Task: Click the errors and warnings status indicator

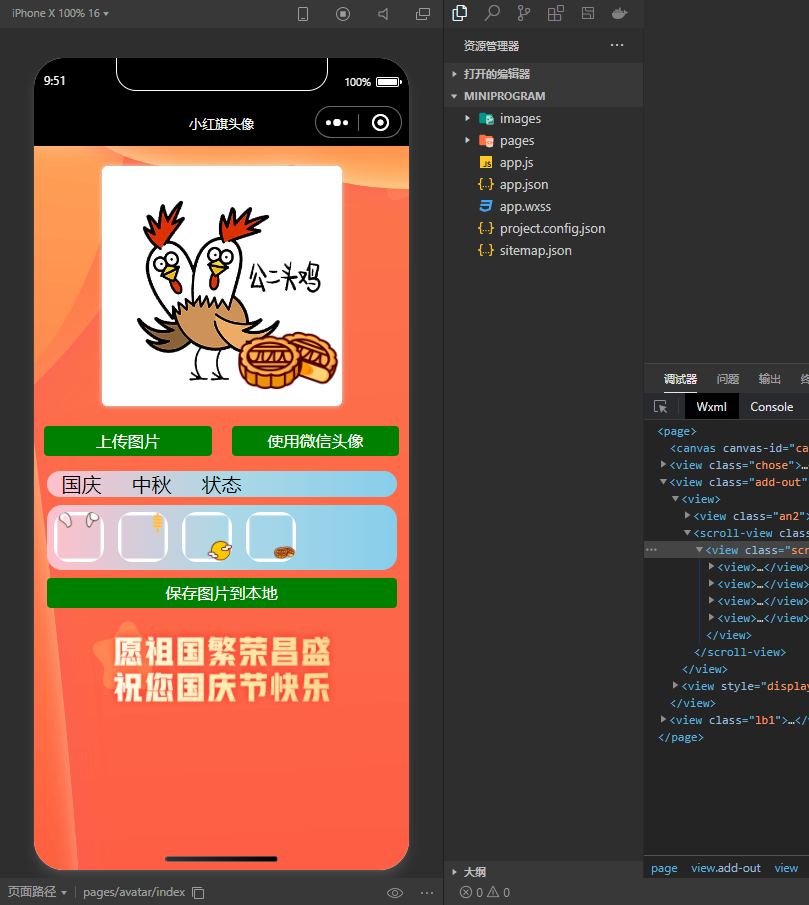Action: click(x=485, y=893)
